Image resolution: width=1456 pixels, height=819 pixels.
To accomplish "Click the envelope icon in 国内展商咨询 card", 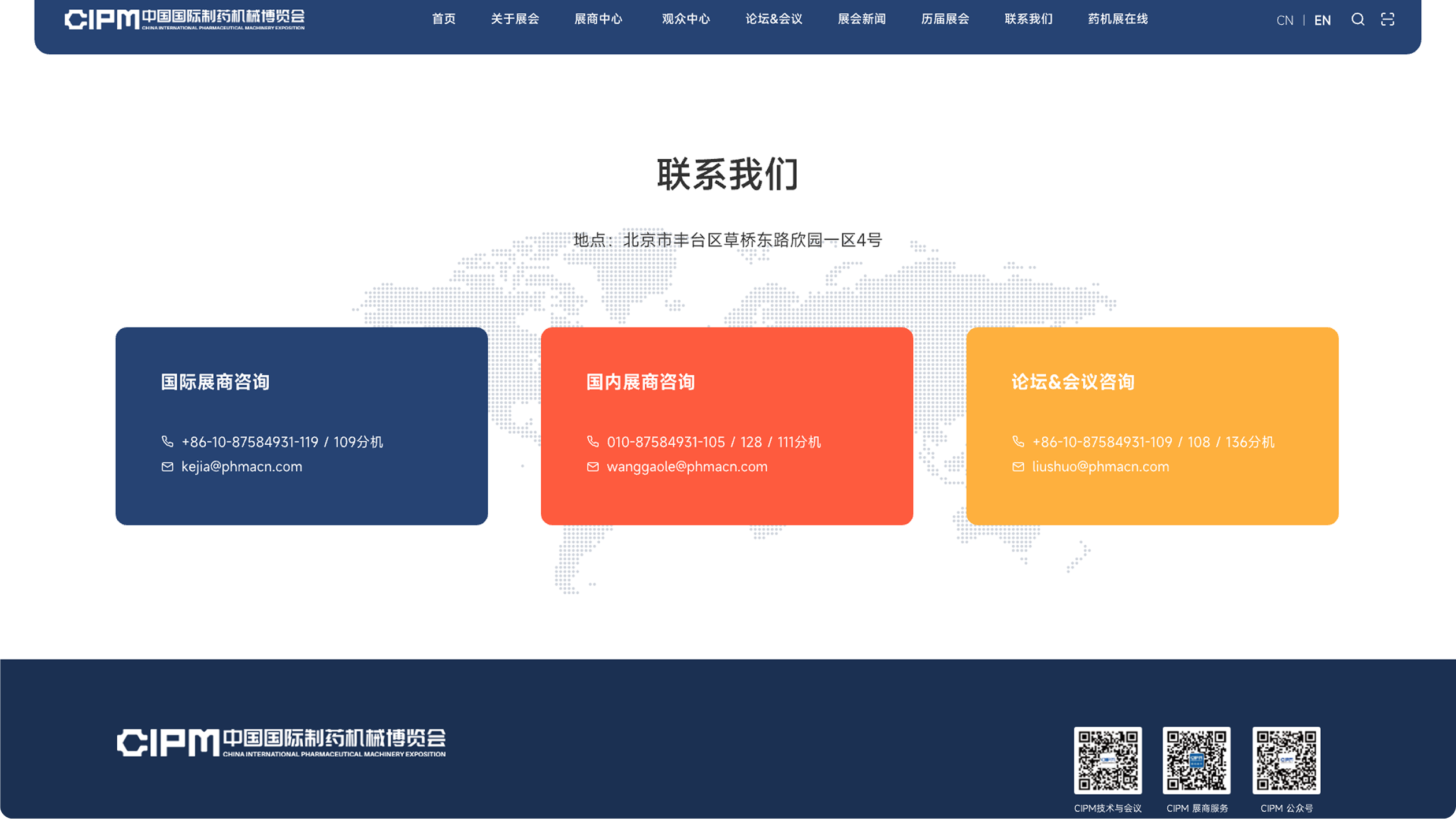I will pyautogui.click(x=593, y=467).
